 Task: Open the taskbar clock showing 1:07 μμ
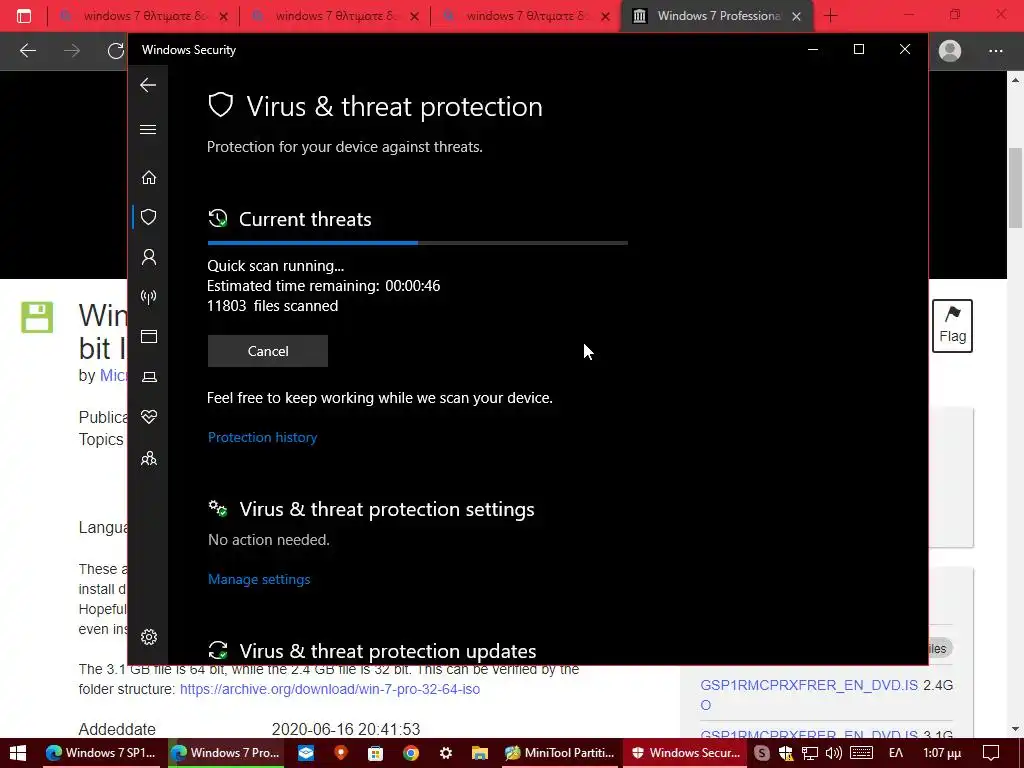[942, 753]
